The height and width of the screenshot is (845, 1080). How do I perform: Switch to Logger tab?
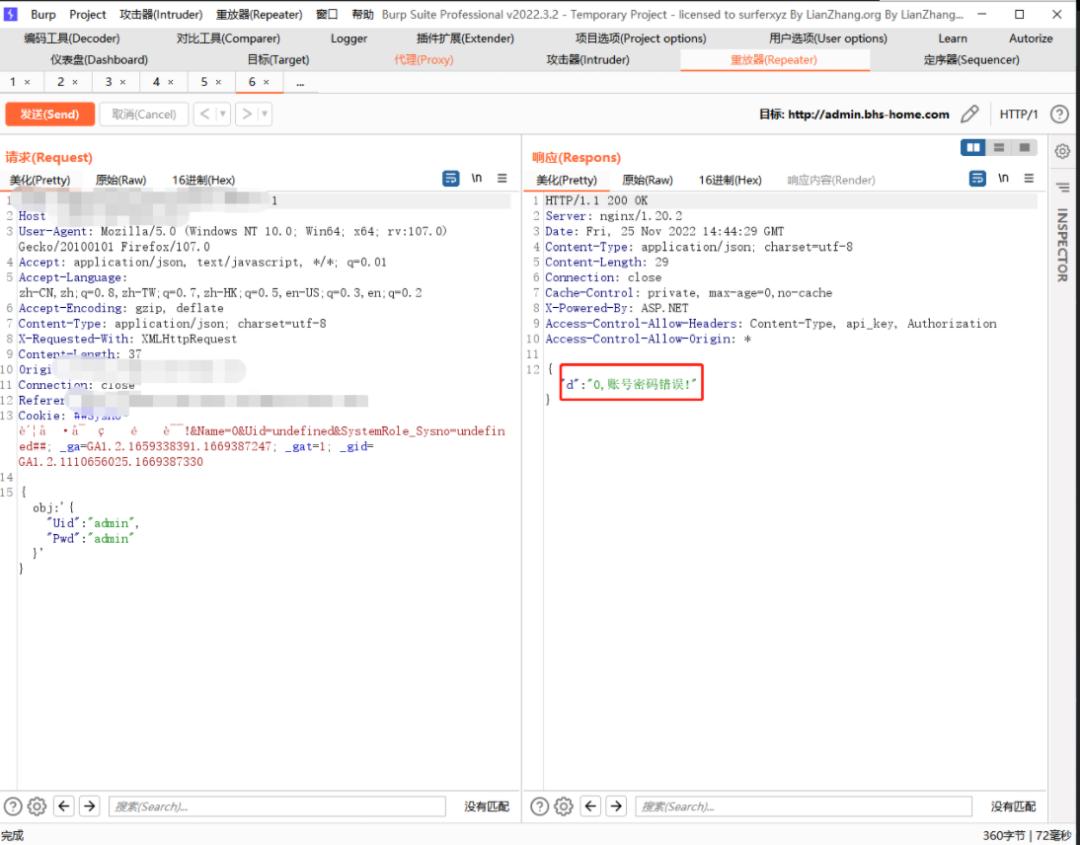pyautogui.click(x=349, y=39)
